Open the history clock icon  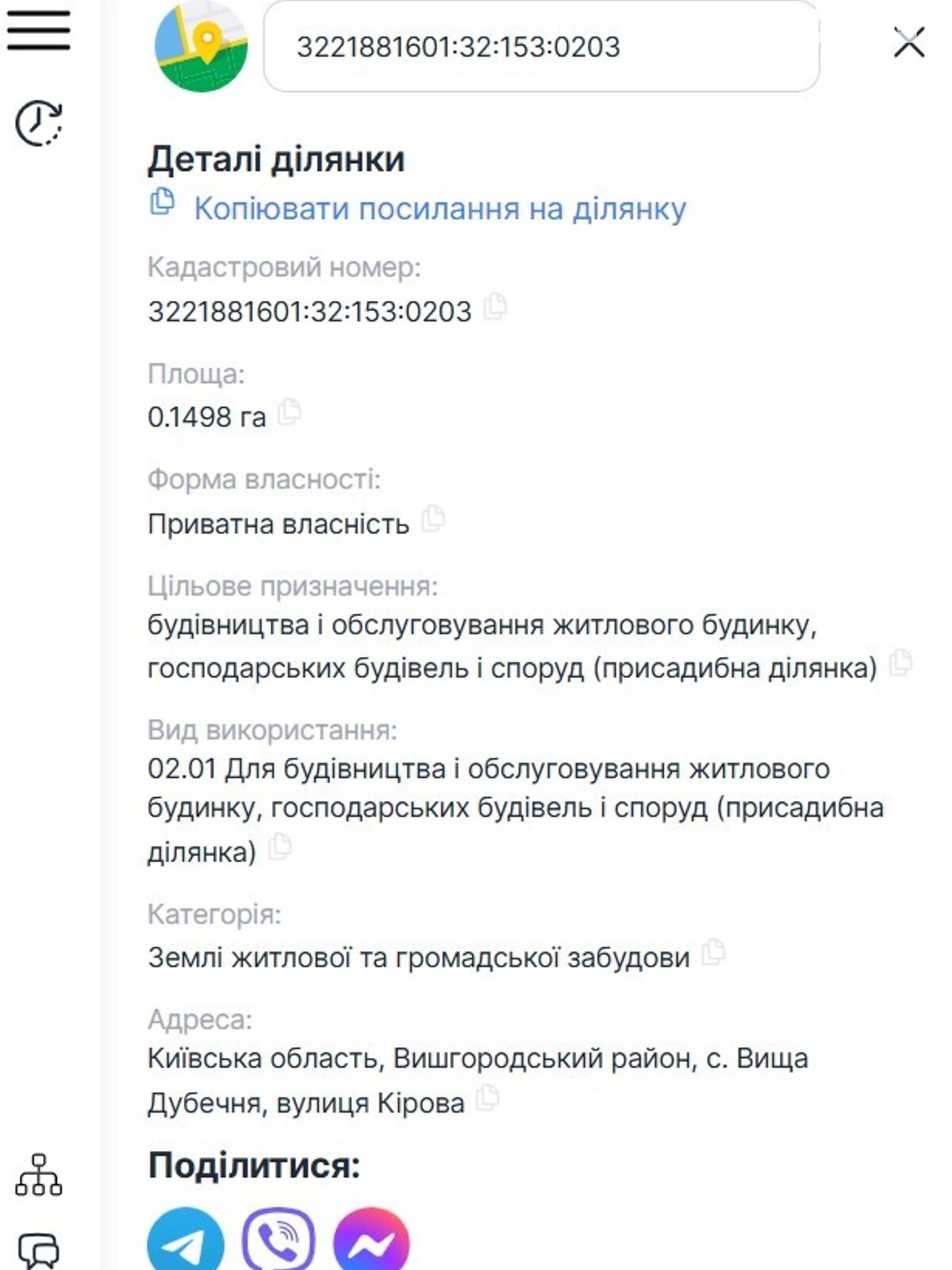pos(39,123)
